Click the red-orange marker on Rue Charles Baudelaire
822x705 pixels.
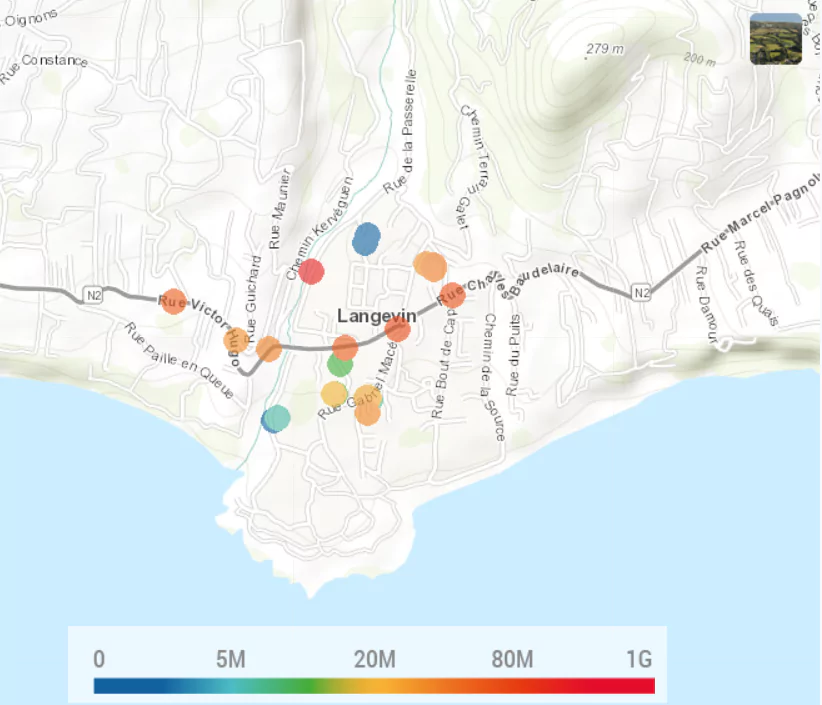pos(452,295)
